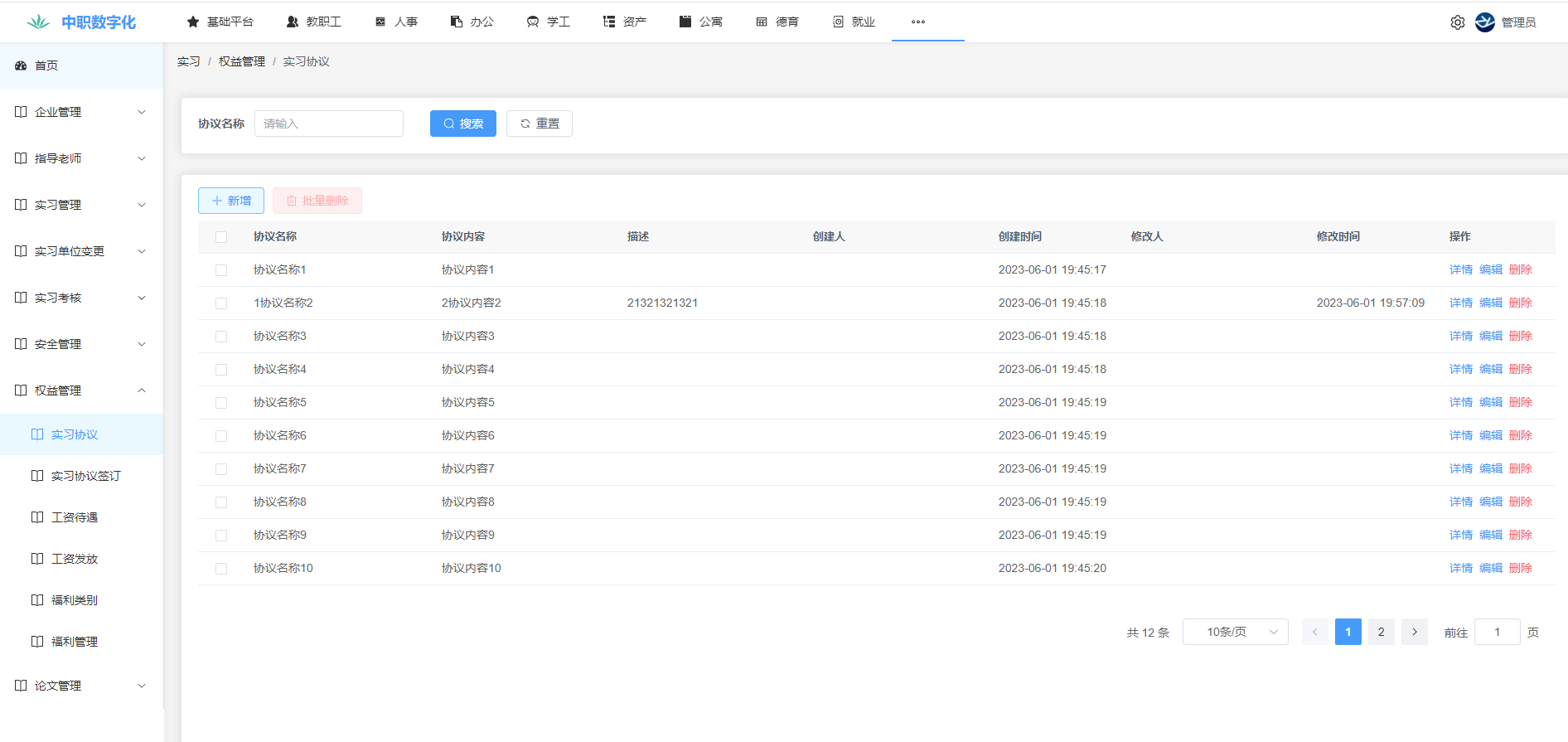Click the administrator avatar icon

coord(1484,22)
